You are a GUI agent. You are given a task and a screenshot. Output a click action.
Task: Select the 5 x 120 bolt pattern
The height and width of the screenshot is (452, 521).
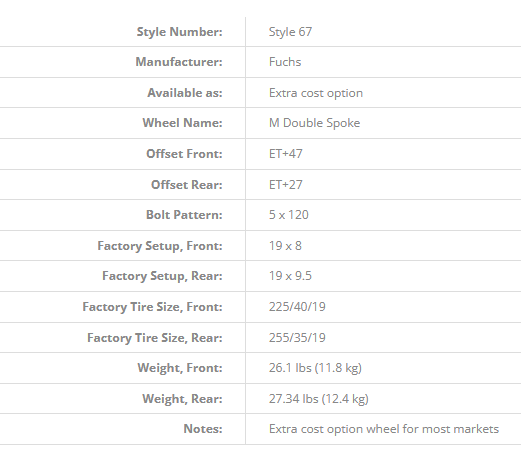(289, 215)
